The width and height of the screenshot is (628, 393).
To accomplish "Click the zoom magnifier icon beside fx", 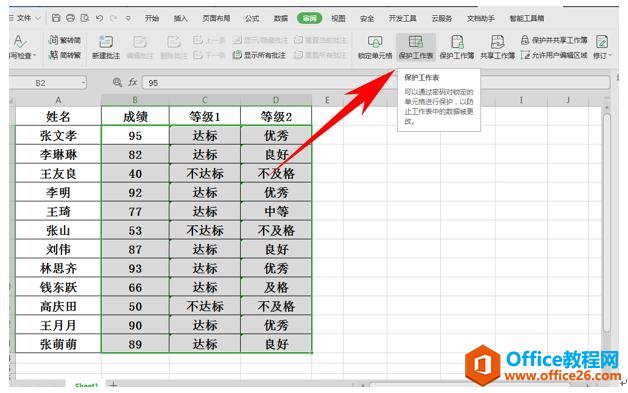I will (x=117, y=83).
